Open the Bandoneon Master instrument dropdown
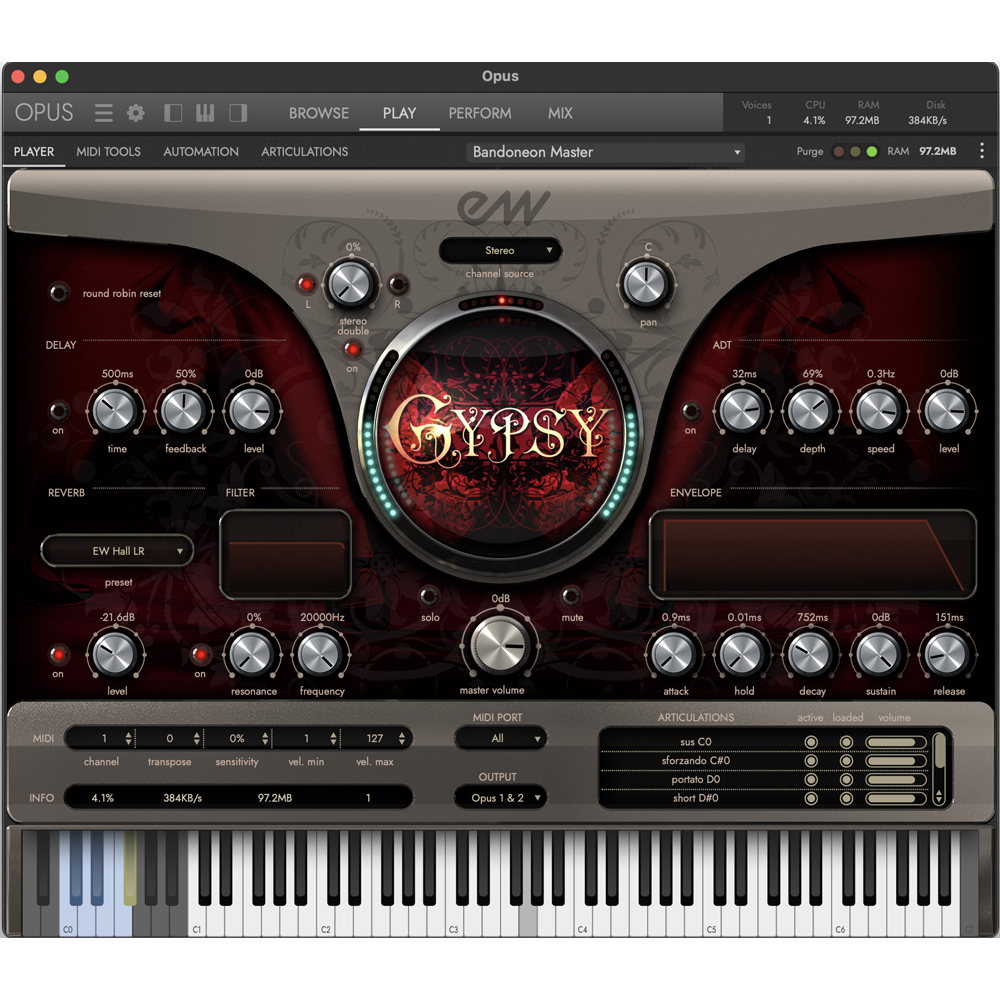1000x1000 pixels. click(x=606, y=152)
